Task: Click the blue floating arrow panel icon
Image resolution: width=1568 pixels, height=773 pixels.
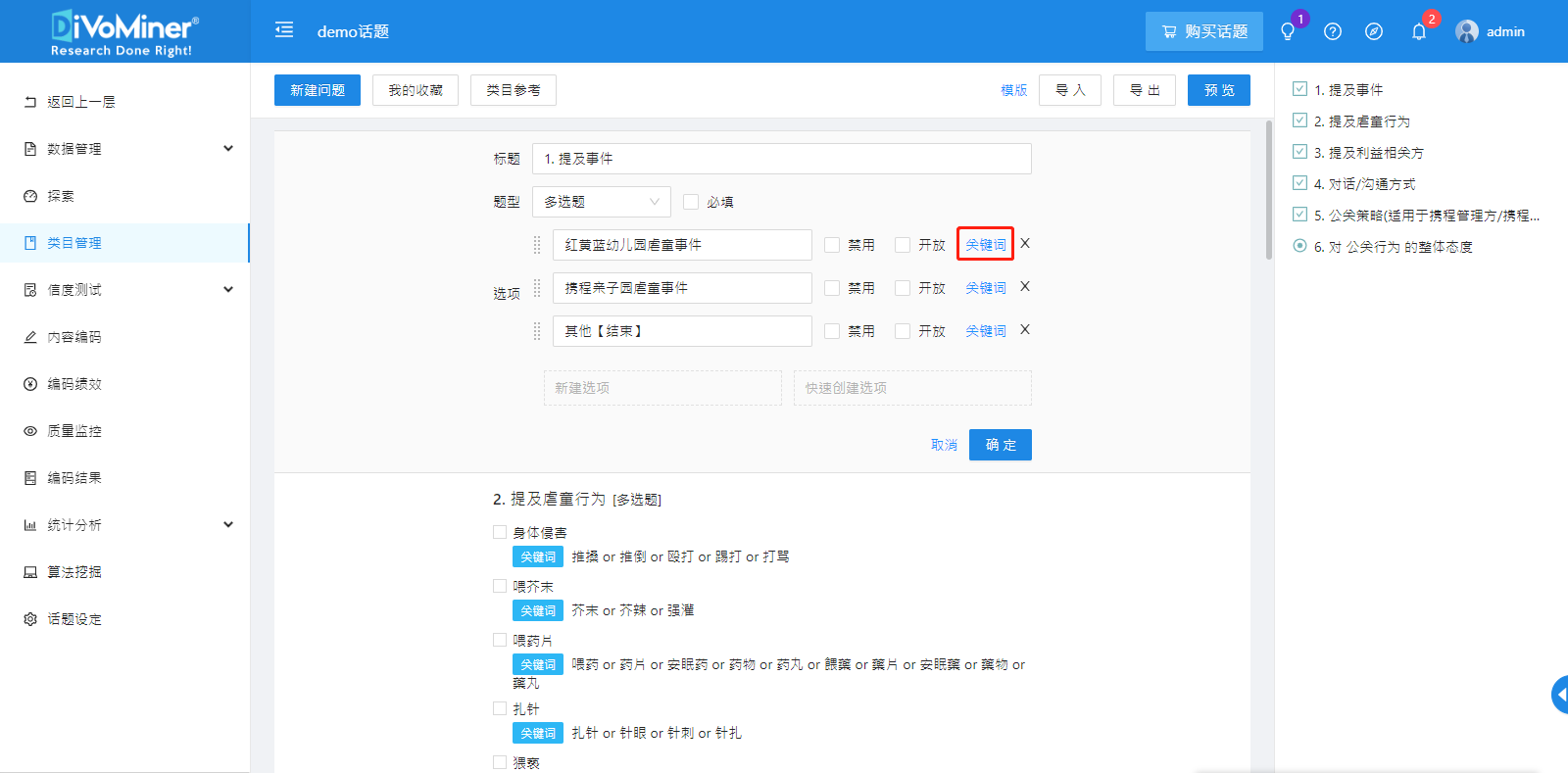Action: point(1560,695)
